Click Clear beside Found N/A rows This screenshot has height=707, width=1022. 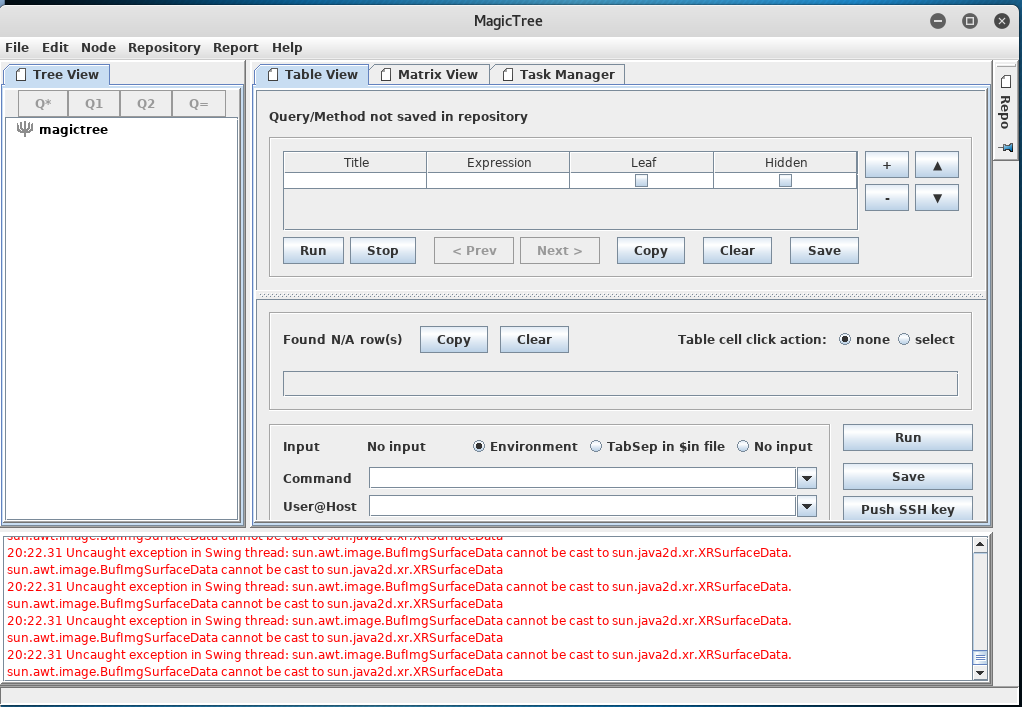pyautogui.click(x=534, y=339)
